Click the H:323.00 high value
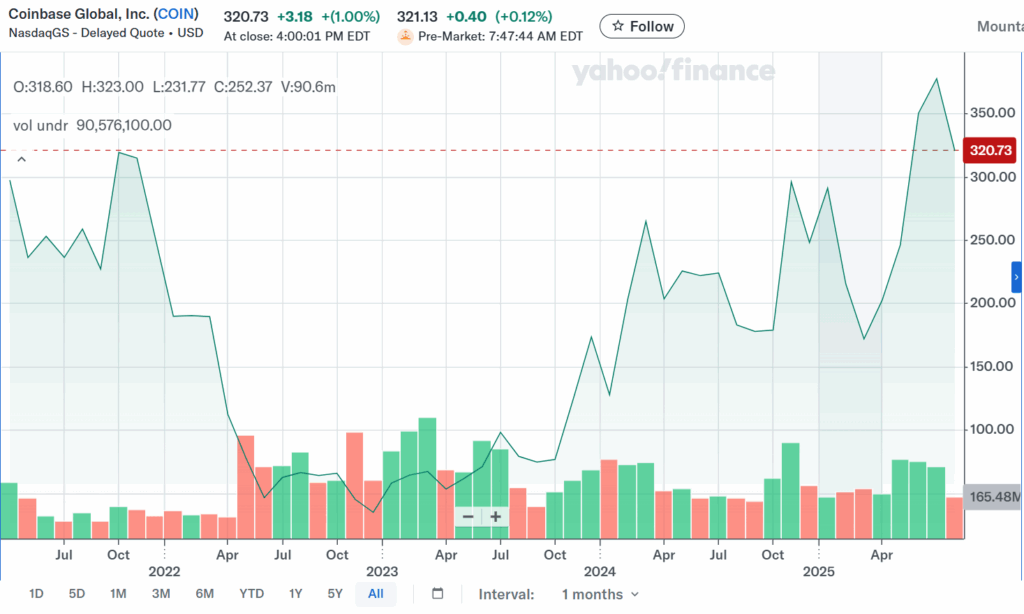This screenshot has height=614, width=1024. point(112,87)
